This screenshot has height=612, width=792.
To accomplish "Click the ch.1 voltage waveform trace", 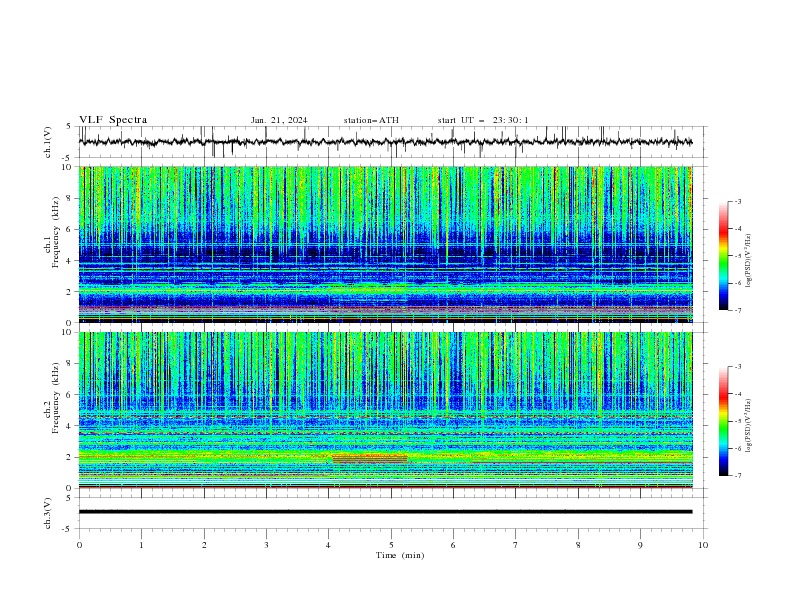I will coord(385,142).
